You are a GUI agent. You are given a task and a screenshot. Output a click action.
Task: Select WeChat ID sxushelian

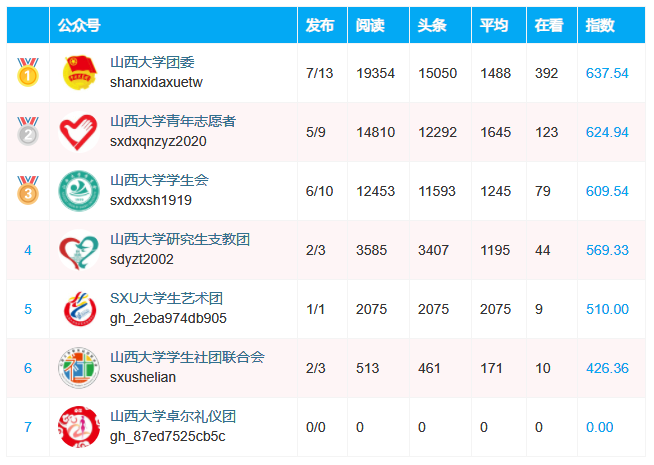click(143, 377)
